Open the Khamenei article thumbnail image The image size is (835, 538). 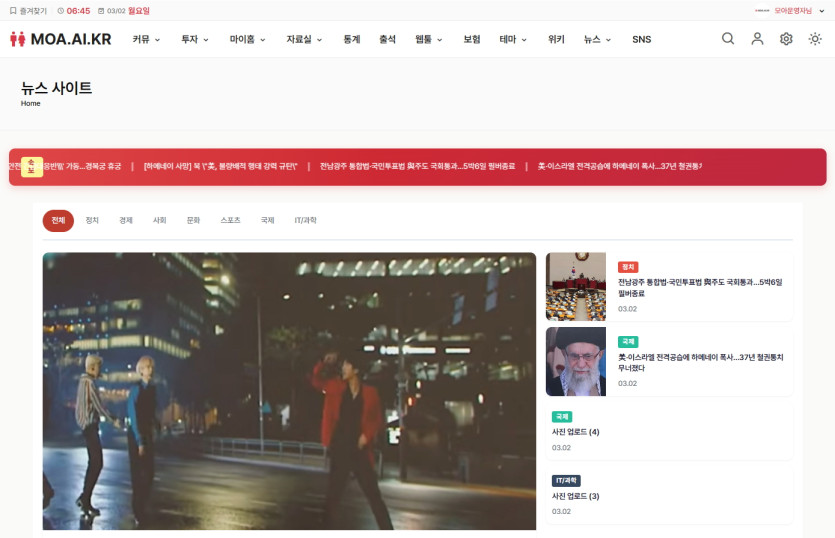click(x=575, y=361)
